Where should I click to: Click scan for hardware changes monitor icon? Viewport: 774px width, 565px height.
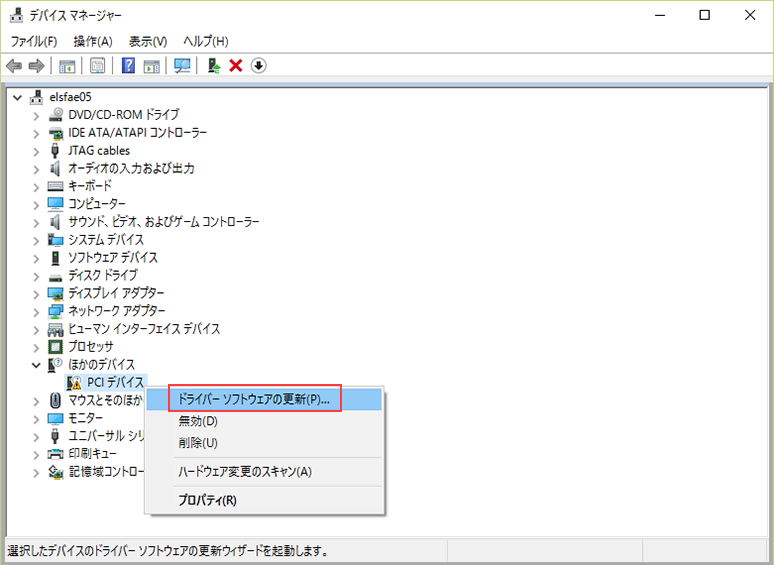182,66
